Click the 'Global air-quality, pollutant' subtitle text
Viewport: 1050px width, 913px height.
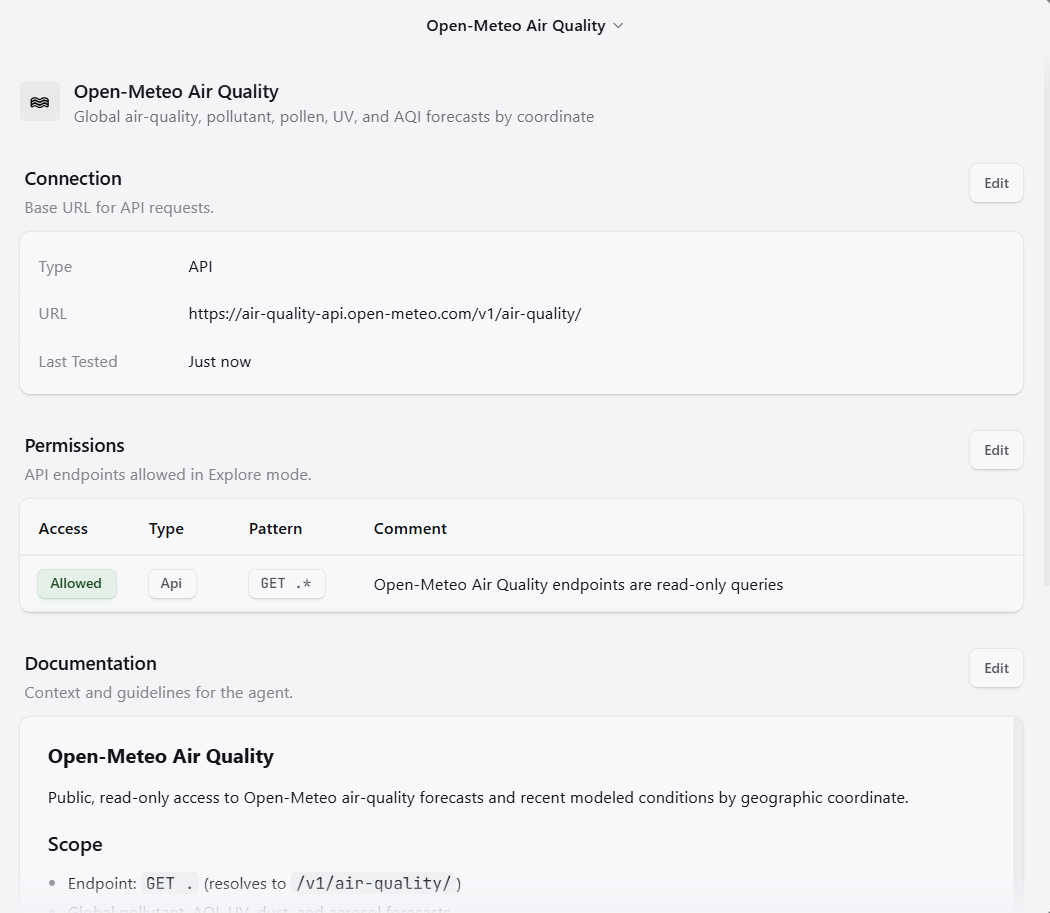click(333, 117)
